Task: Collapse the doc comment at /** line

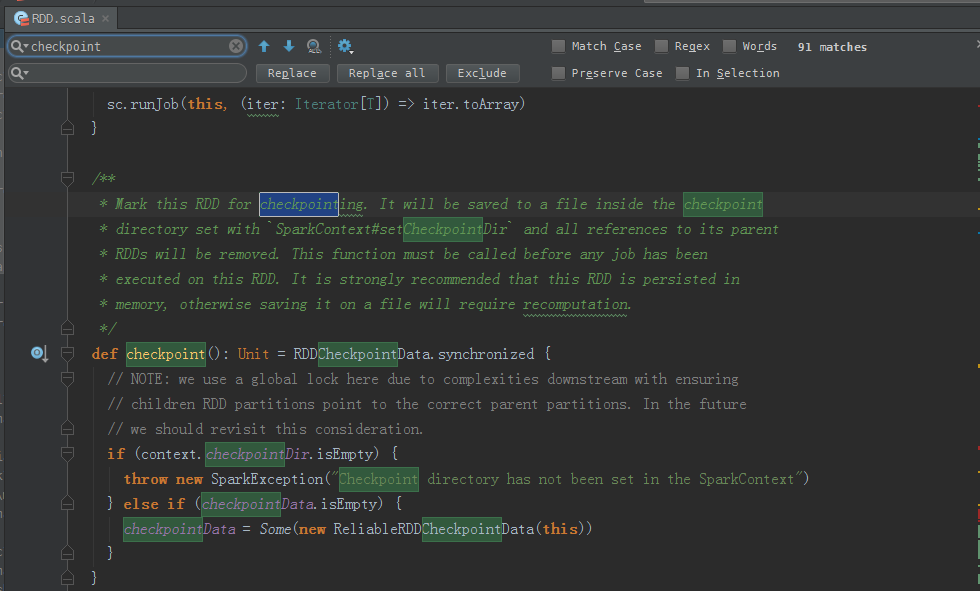Action: pyautogui.click(x=68, y=179)
